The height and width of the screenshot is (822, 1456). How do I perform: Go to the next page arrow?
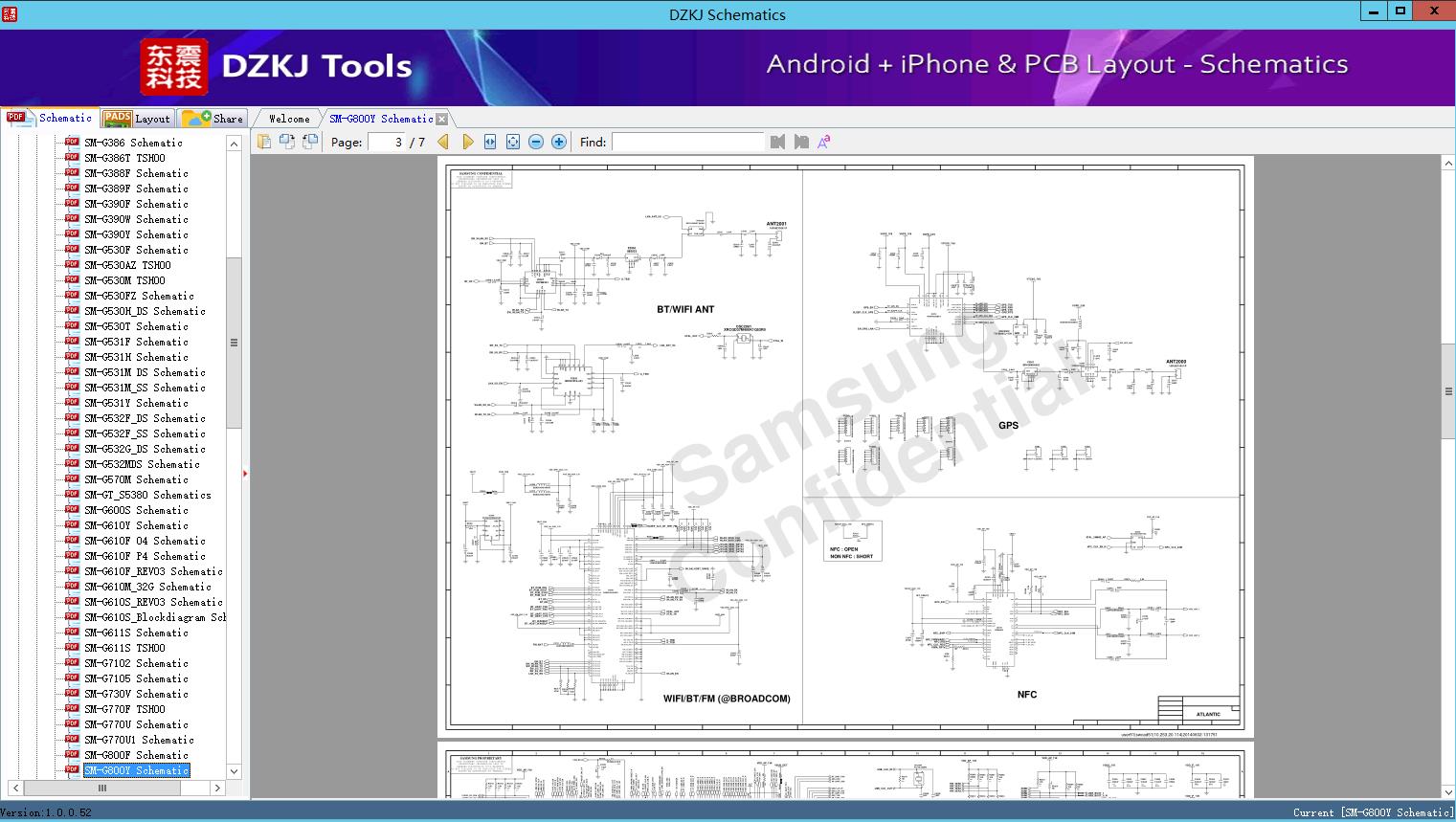467,142
